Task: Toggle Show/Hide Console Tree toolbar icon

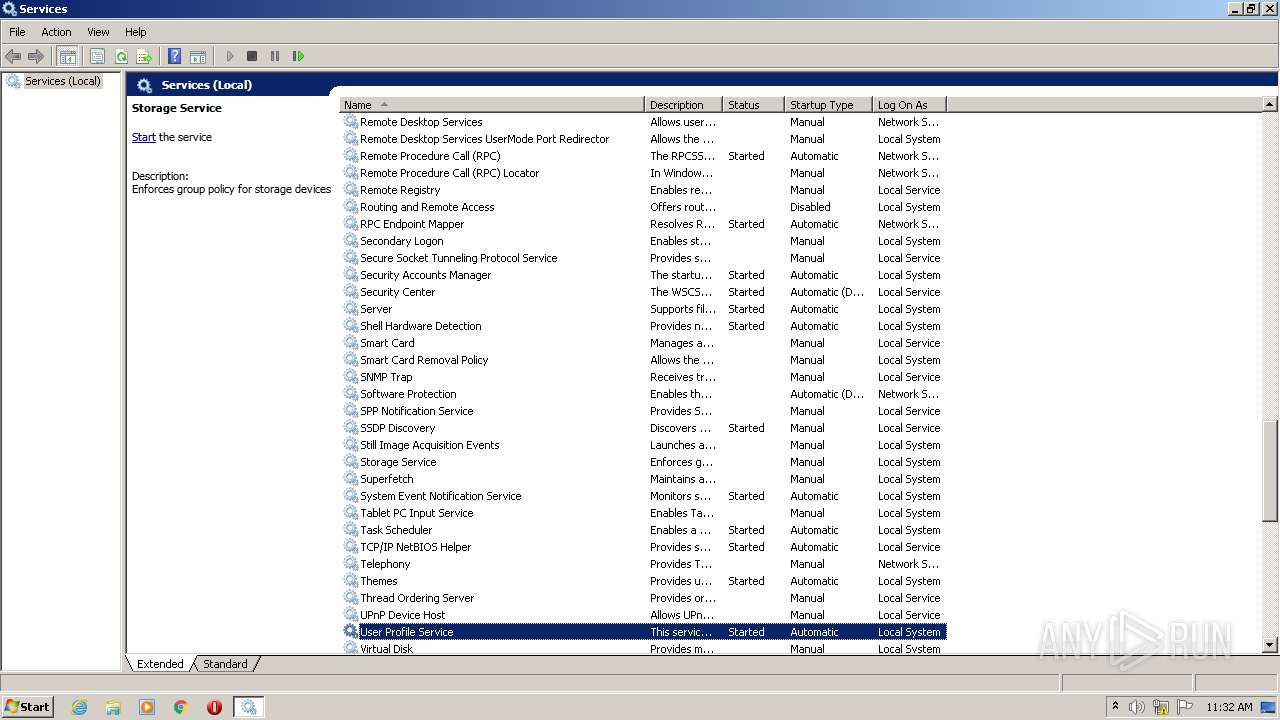Action: point(67,56)
